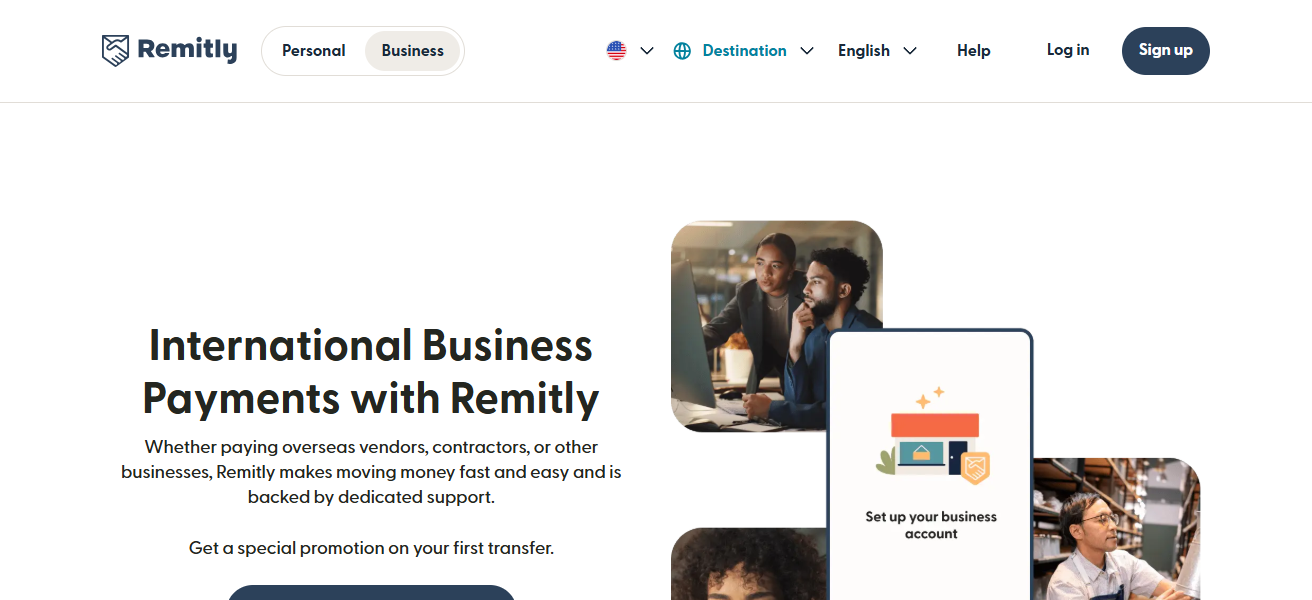
Task: Click the Log in link
Action: pyautogui.click(x=1067, y=50)
